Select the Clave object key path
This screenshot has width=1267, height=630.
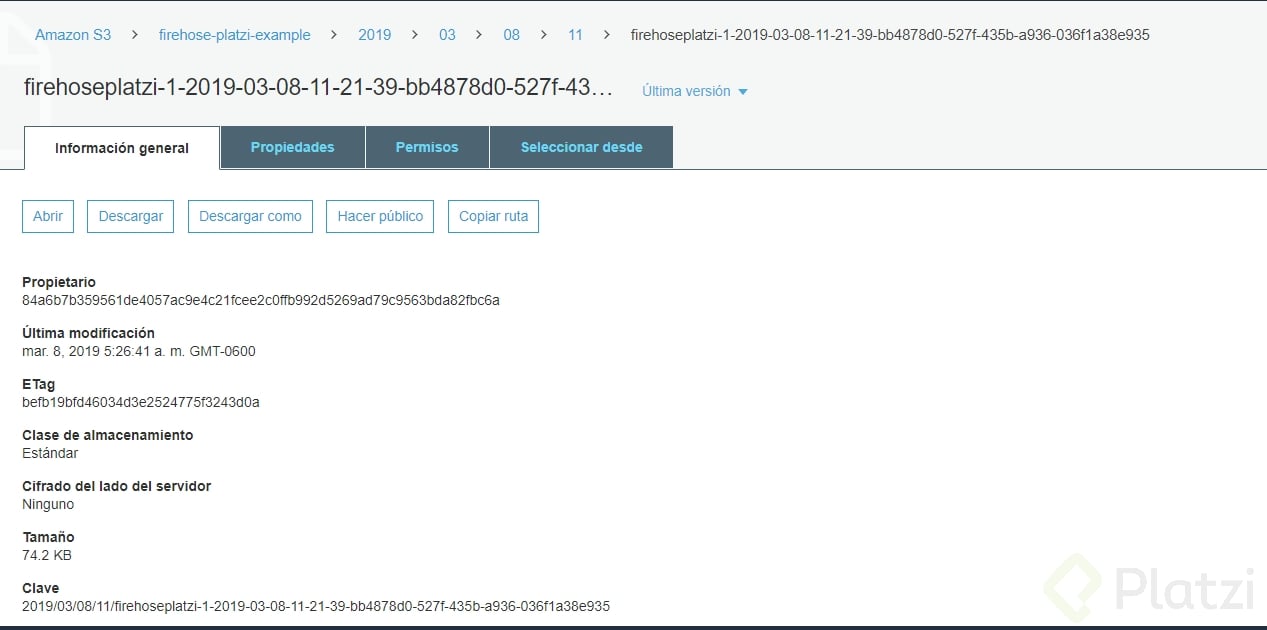point(316,606)
